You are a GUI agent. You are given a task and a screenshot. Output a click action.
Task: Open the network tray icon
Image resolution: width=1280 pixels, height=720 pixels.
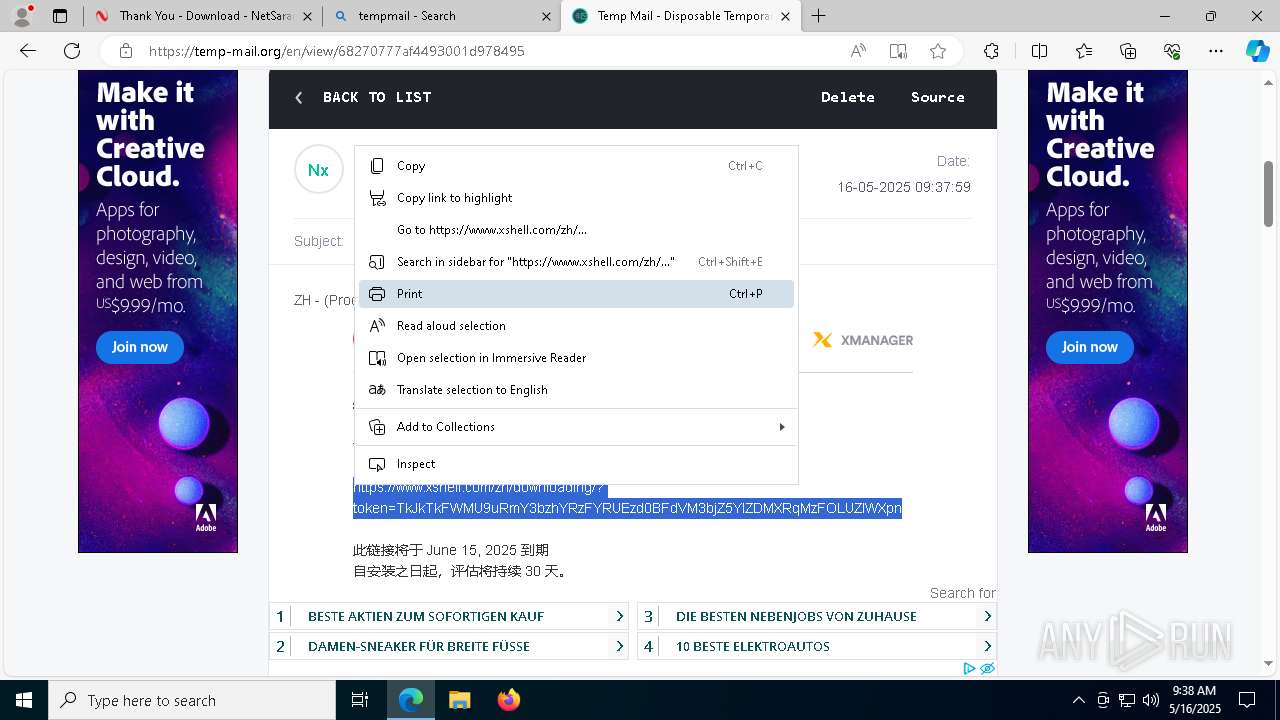pos(1127,700)
